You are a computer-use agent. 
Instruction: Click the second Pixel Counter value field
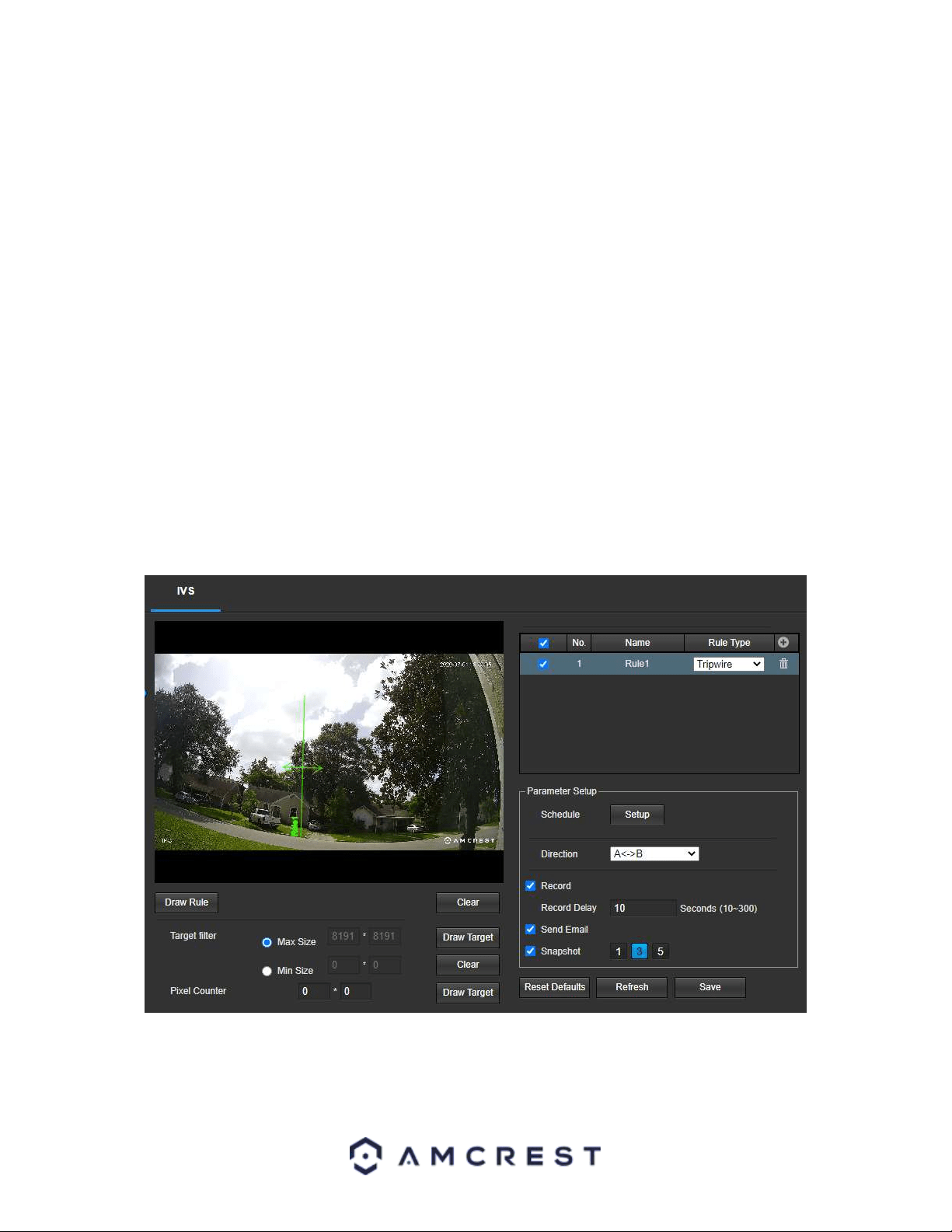point(356,991)
